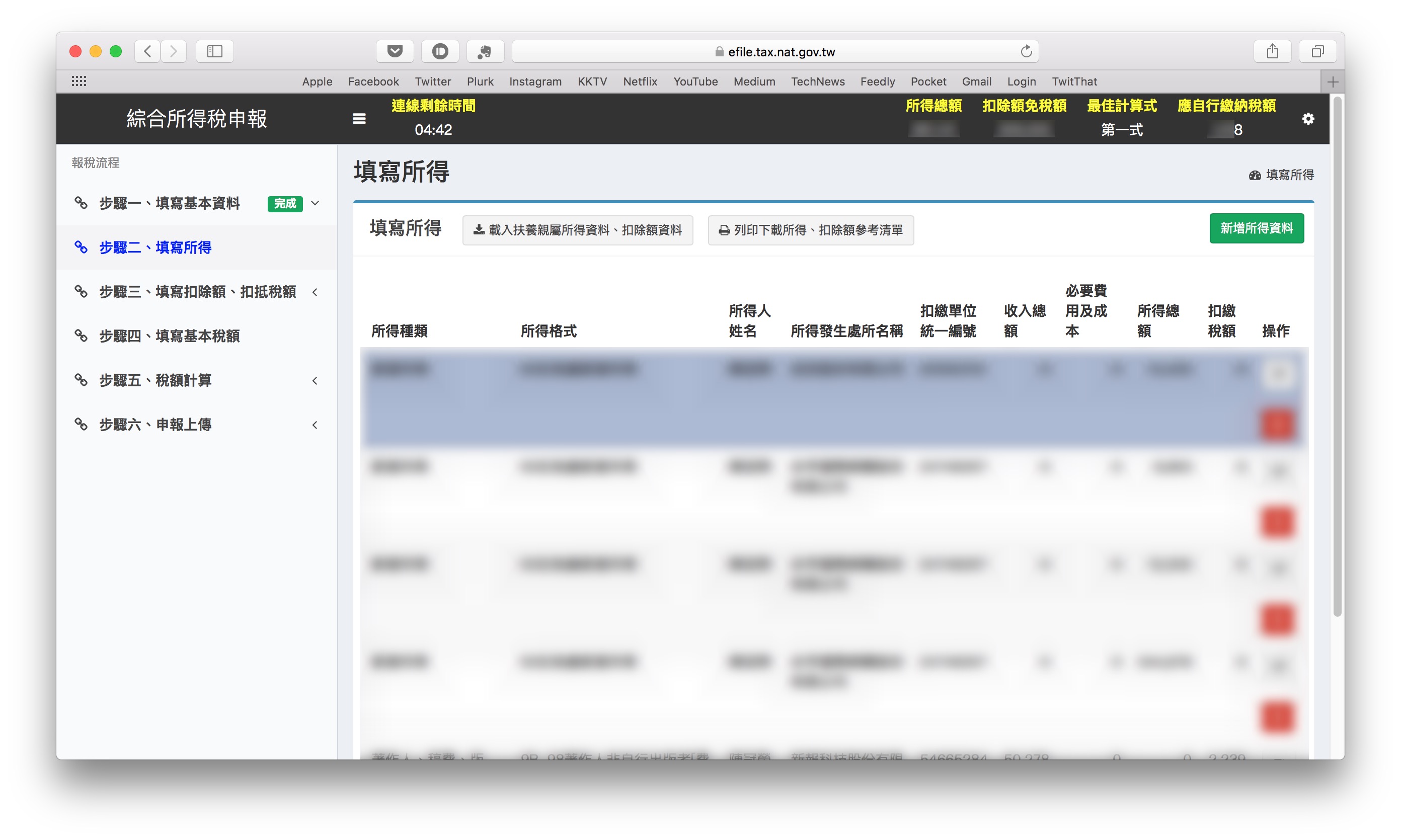Show all tabs overview button
Image resolution: width=1401 pixels, height=840 pixels.
(1317, 51)
